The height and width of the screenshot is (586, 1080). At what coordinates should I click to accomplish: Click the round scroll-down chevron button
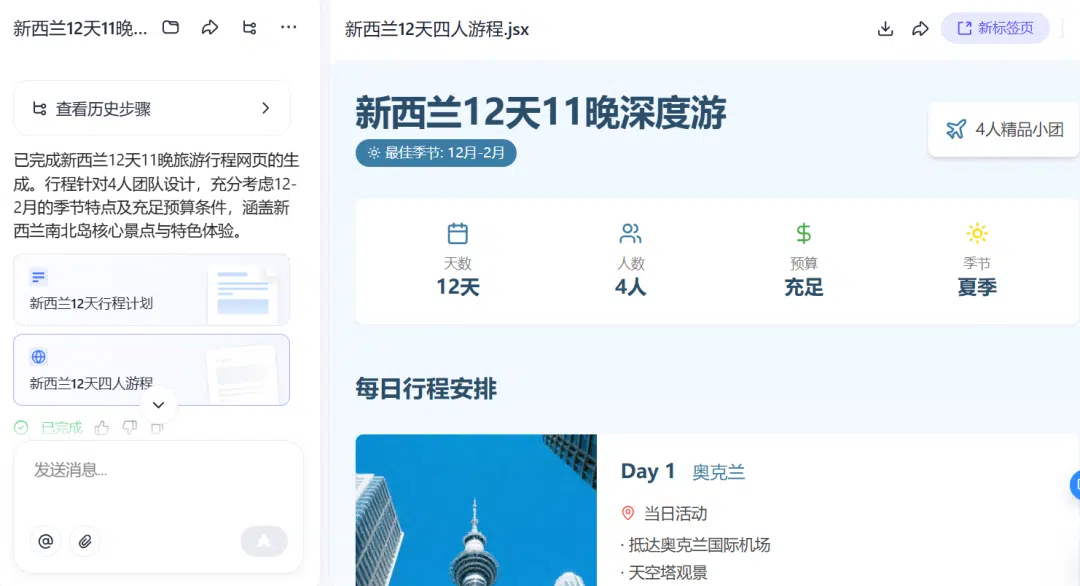(x=158, y=405)
